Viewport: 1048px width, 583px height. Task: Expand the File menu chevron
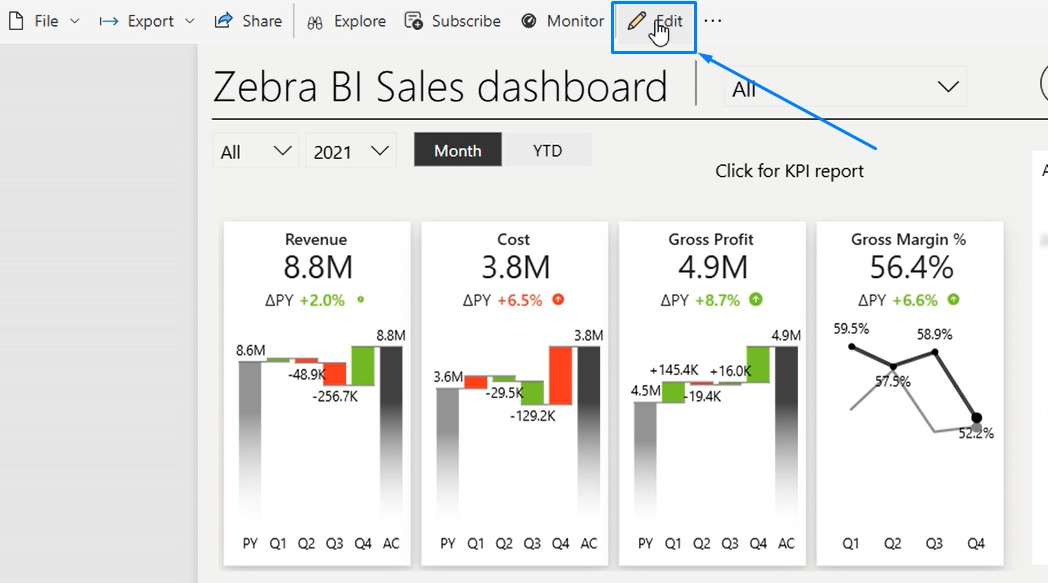click(x=75, y=21)
